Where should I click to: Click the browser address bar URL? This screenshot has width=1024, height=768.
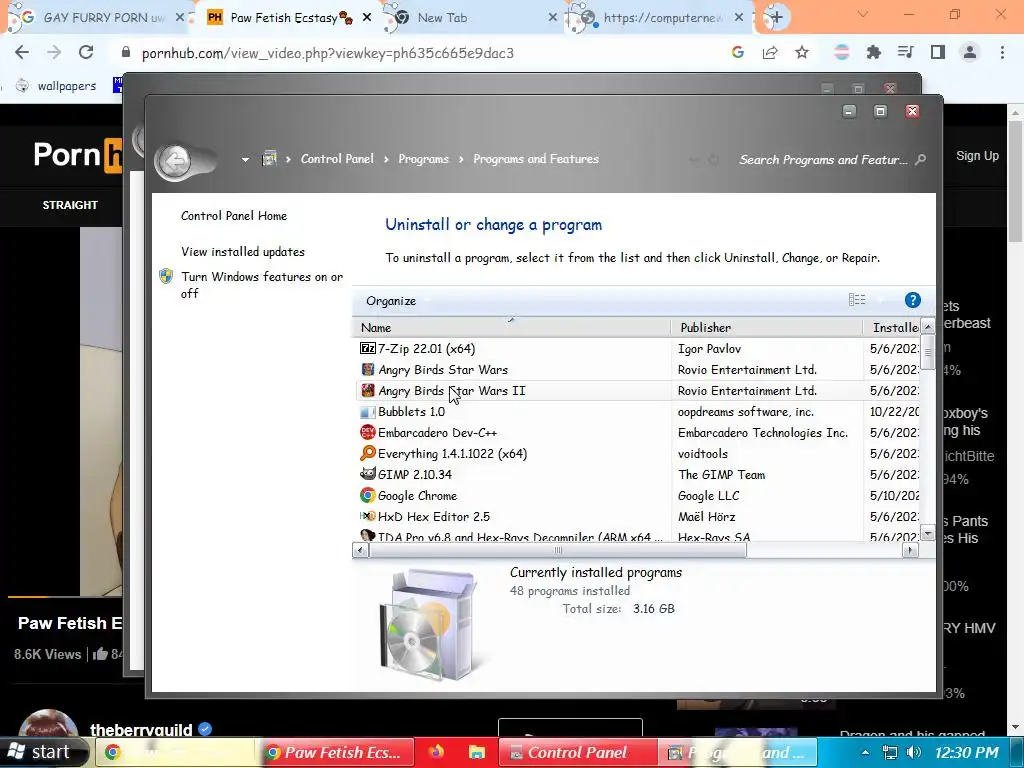327,53
